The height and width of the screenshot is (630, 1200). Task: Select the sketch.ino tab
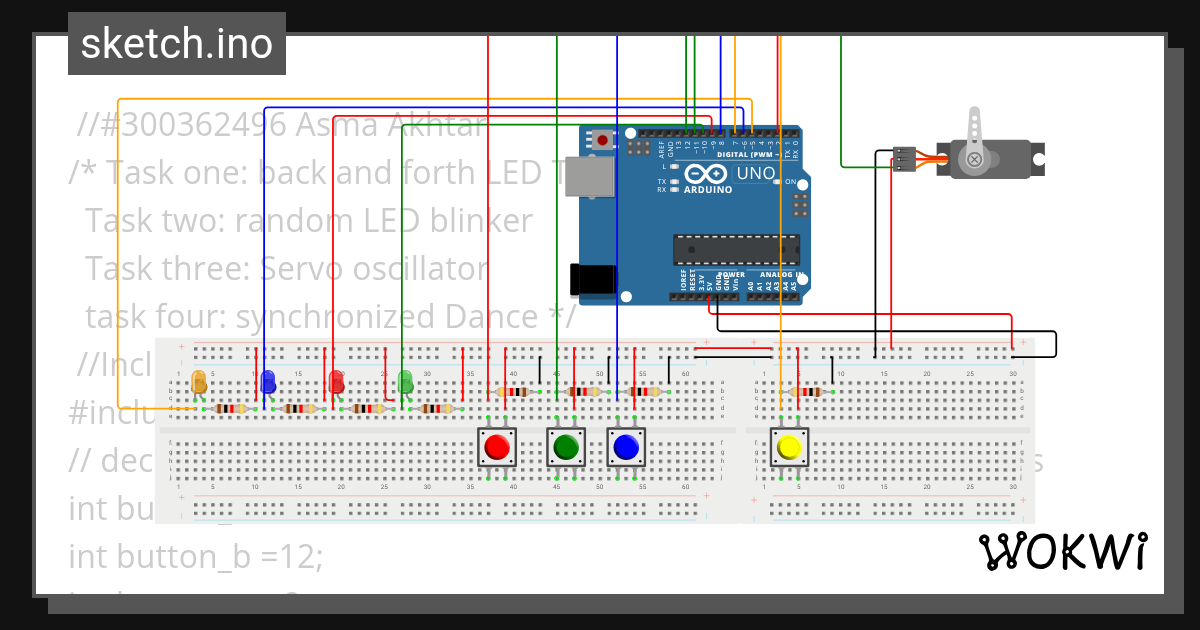(176, 43)
